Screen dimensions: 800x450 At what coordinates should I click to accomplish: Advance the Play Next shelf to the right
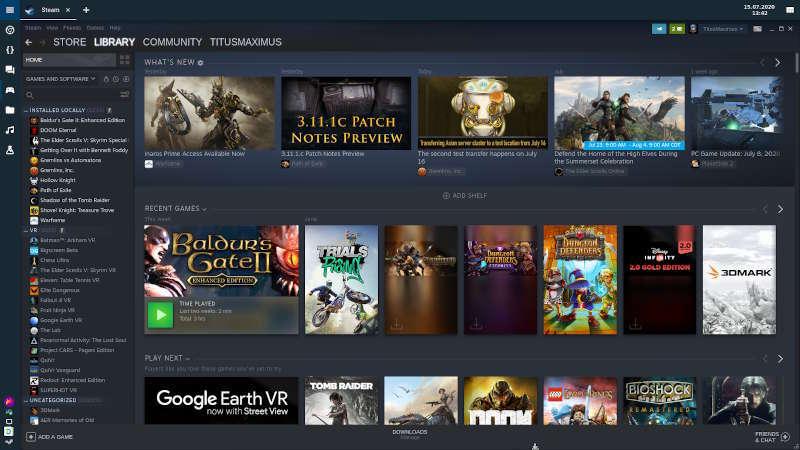780,359
